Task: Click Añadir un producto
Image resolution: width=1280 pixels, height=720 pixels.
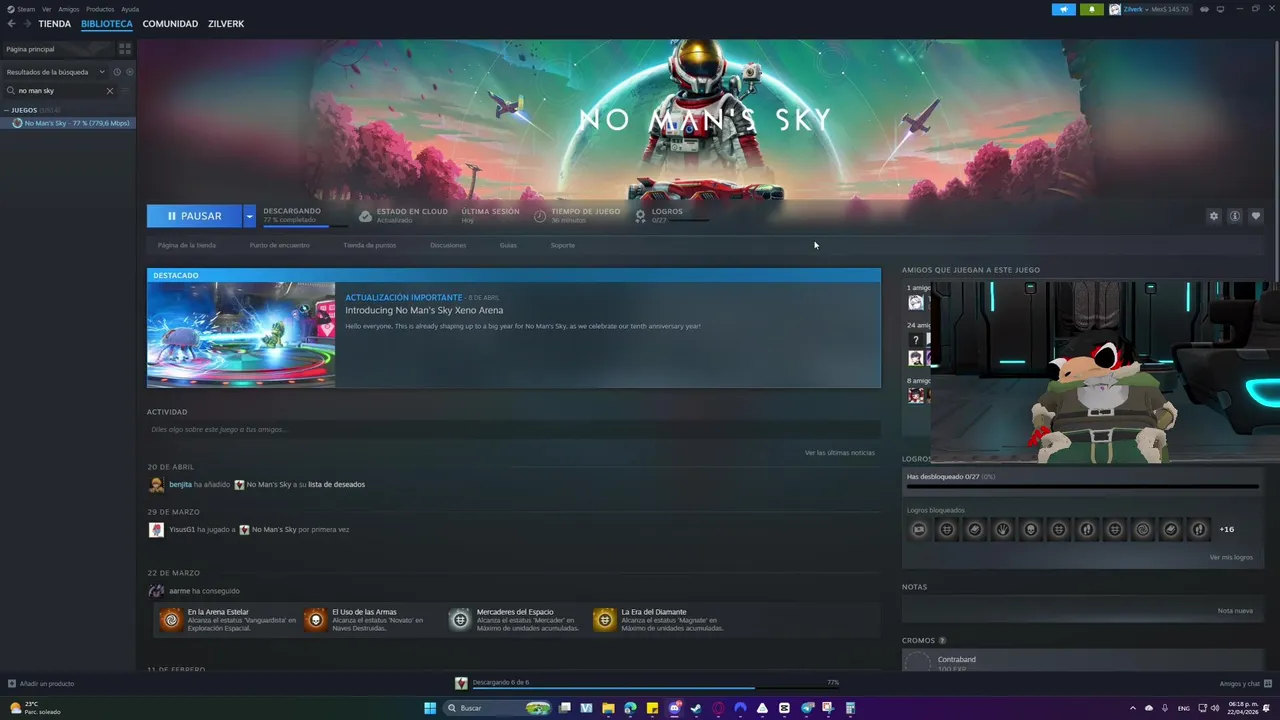Action: click(x=41, y=684)
